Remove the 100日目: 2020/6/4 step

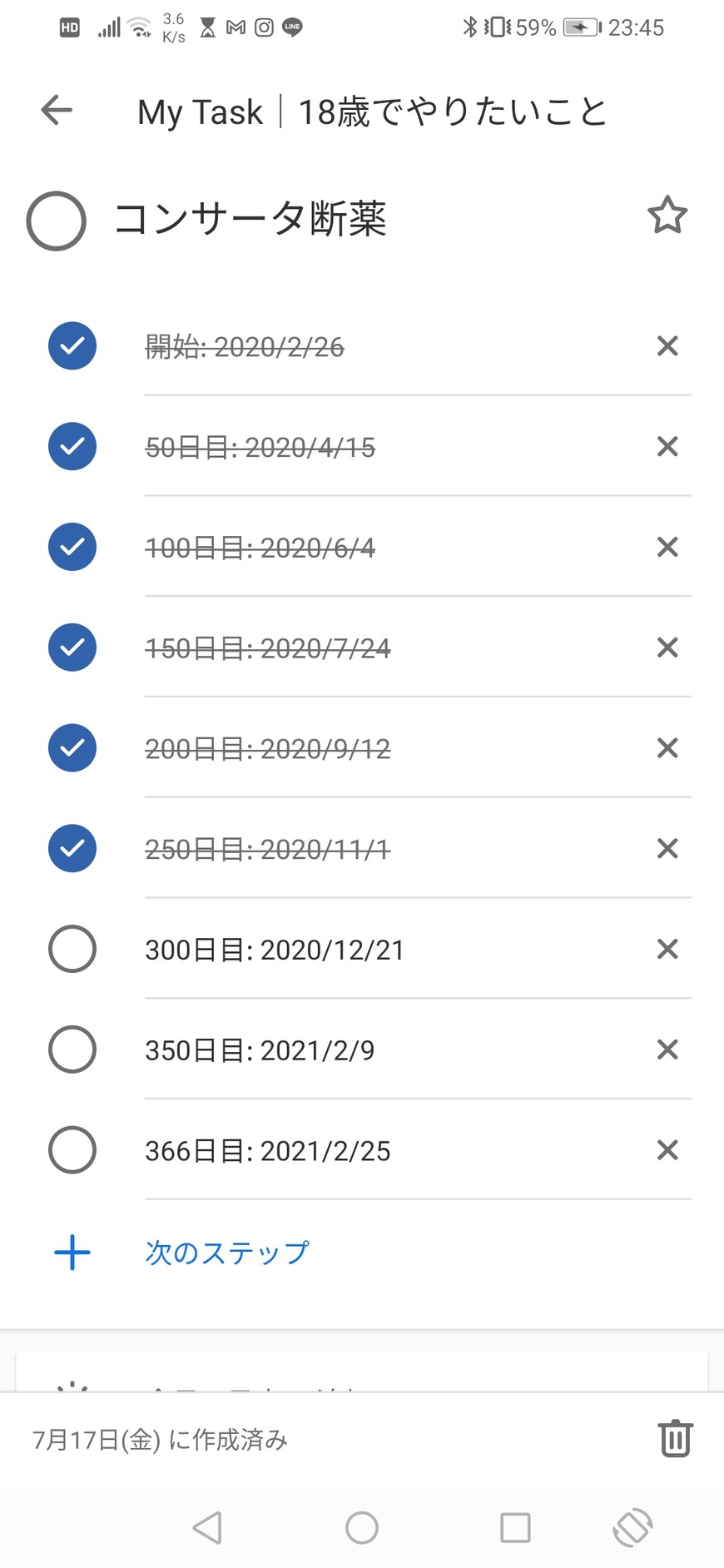click(667, 547)
